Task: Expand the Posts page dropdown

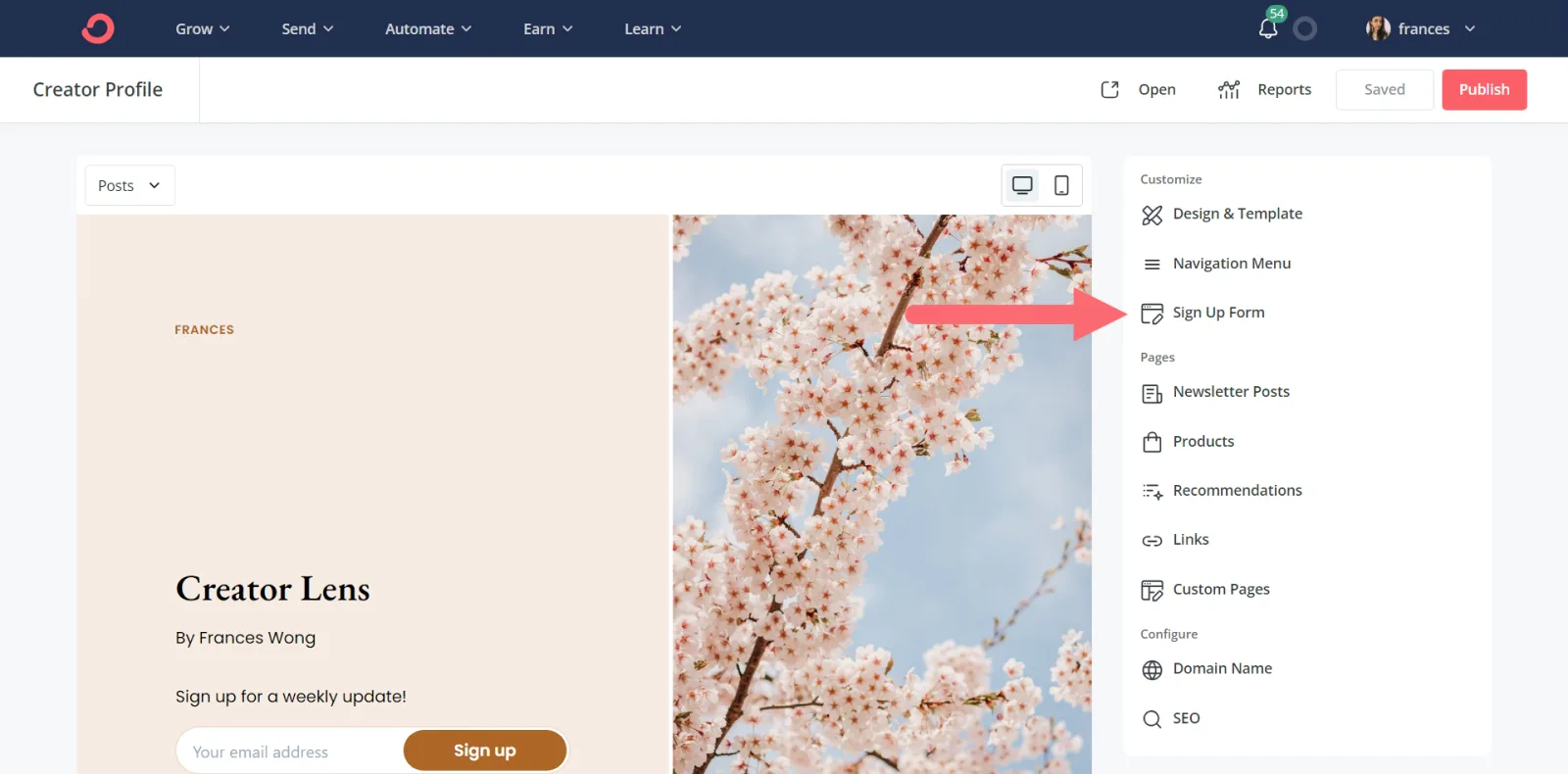Action: (x=129, y=185)
